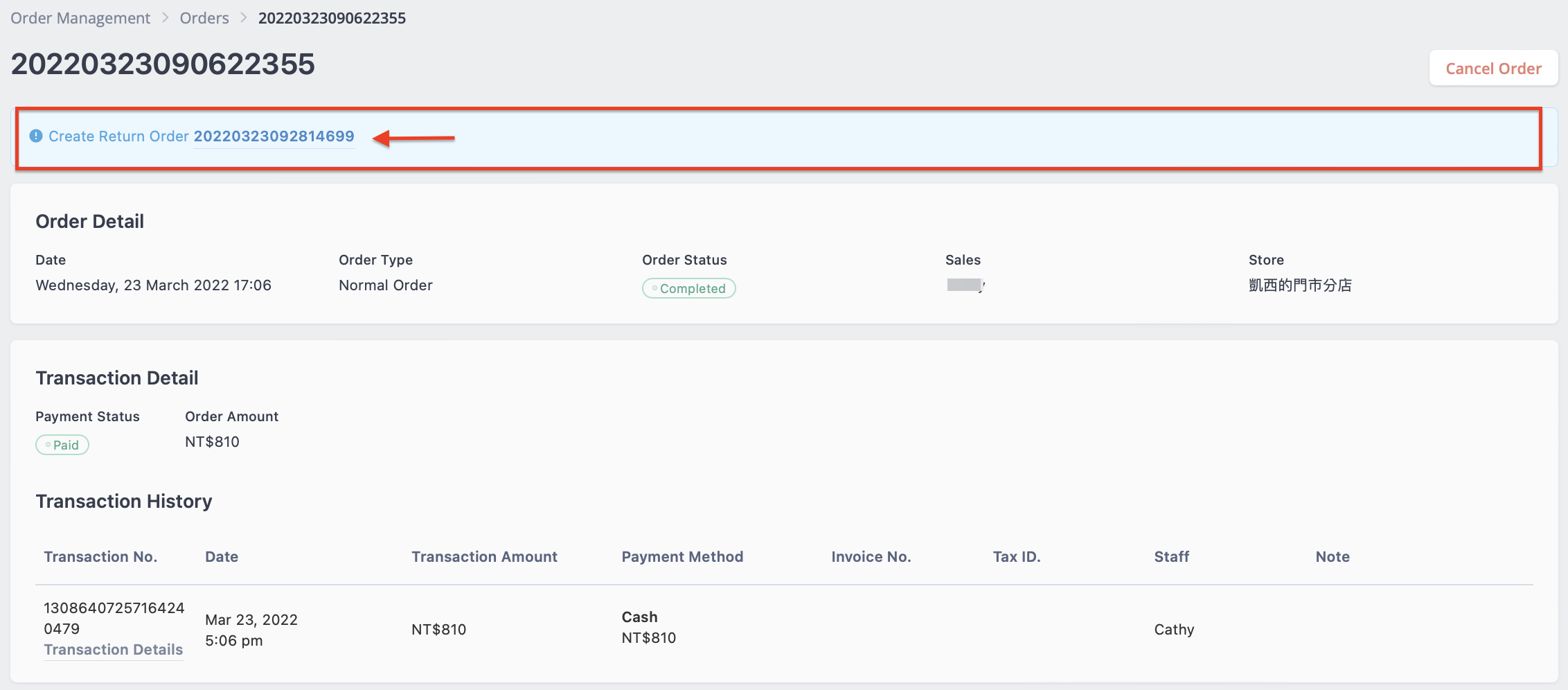
Task: Click the Transaction Amount column header
Action: pyautogui.click(x=484, y=557)
